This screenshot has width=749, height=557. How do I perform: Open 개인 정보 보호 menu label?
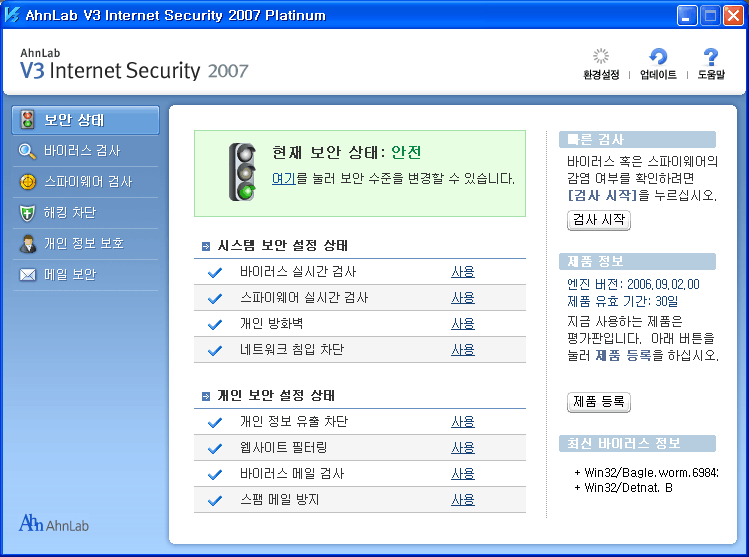[x=84, y=244]
